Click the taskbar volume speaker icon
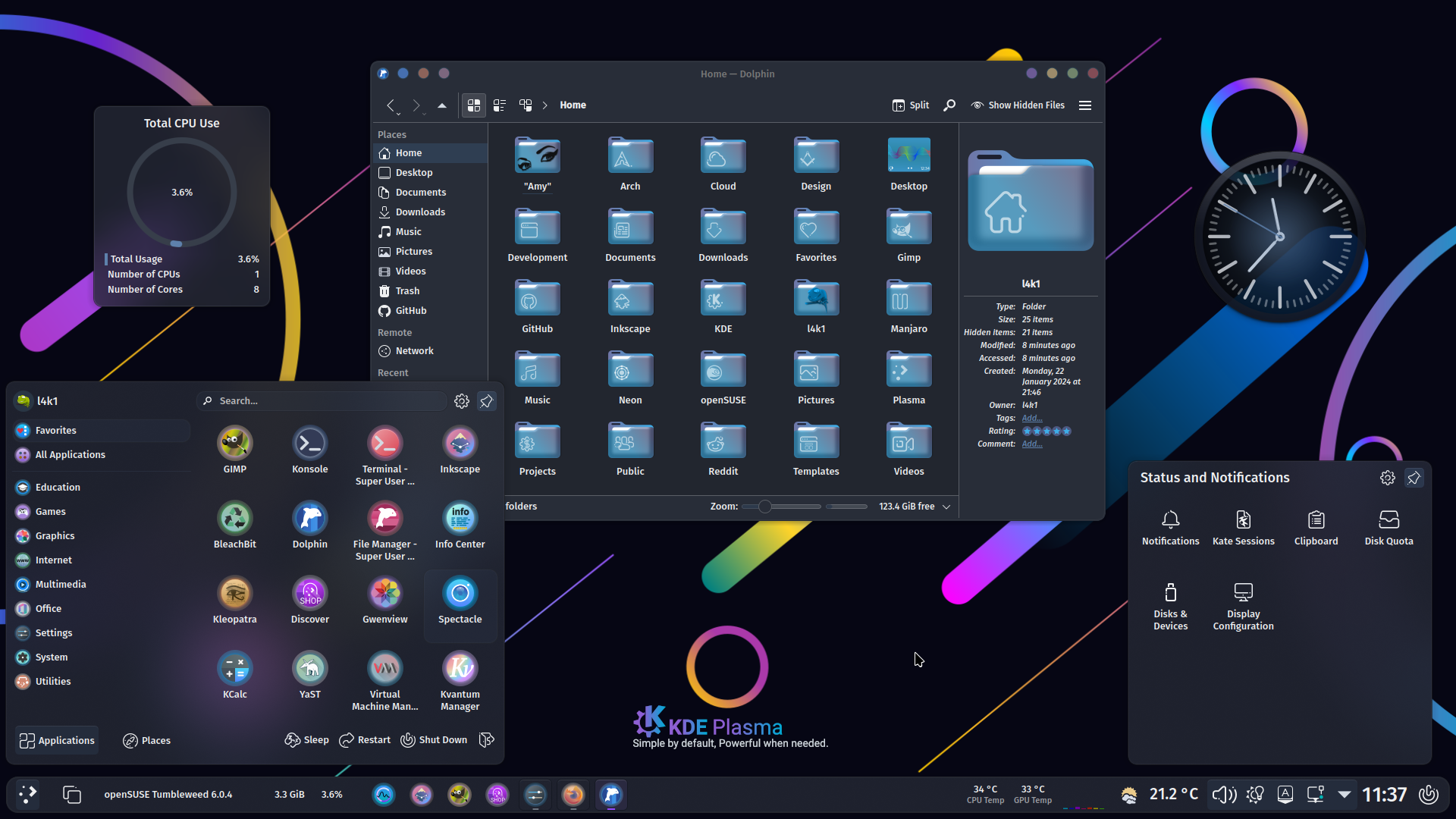The image size is (1456, 819). tap(1223, 795)
